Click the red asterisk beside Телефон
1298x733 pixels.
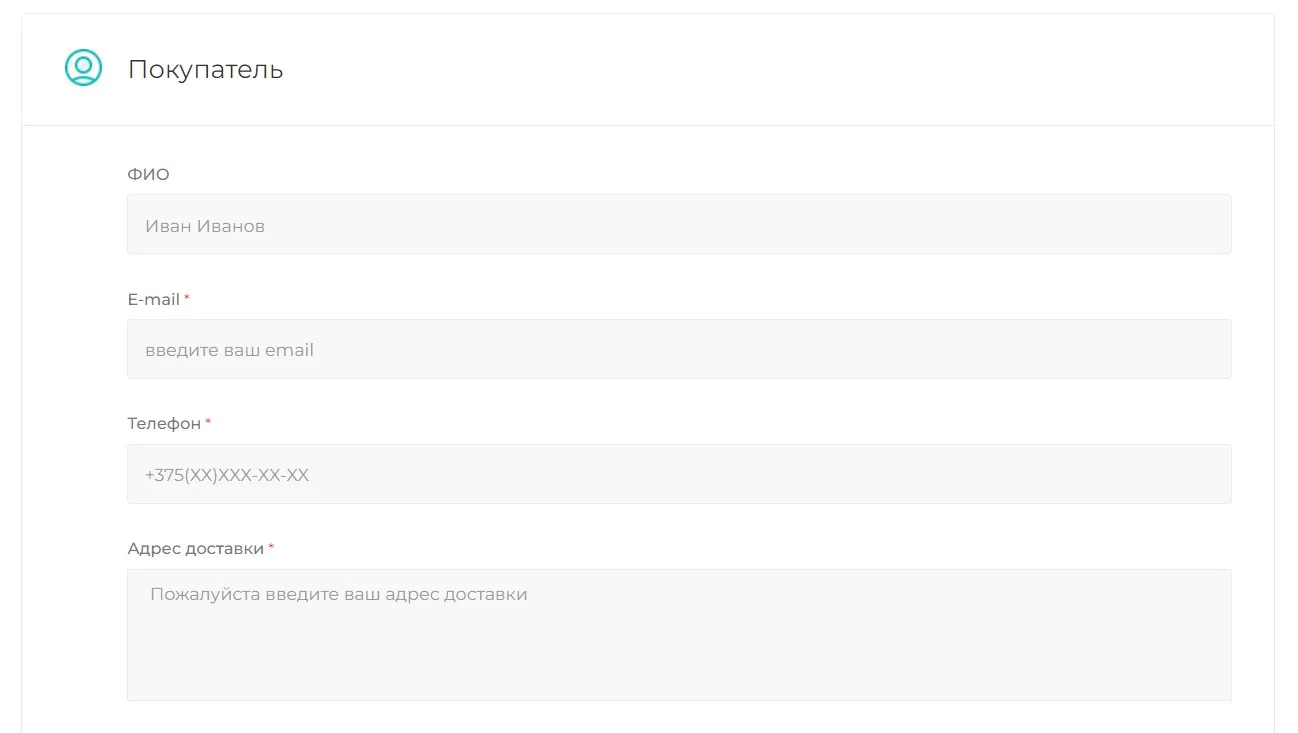(208, 422)
